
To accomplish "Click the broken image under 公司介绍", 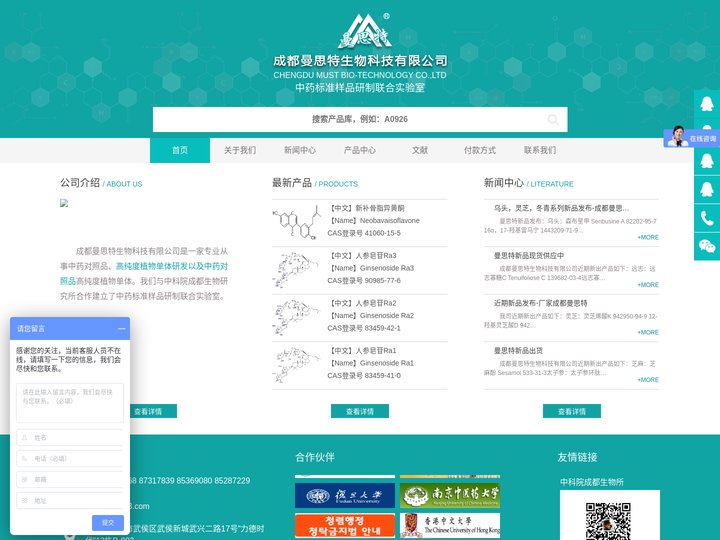I will 64,203.
